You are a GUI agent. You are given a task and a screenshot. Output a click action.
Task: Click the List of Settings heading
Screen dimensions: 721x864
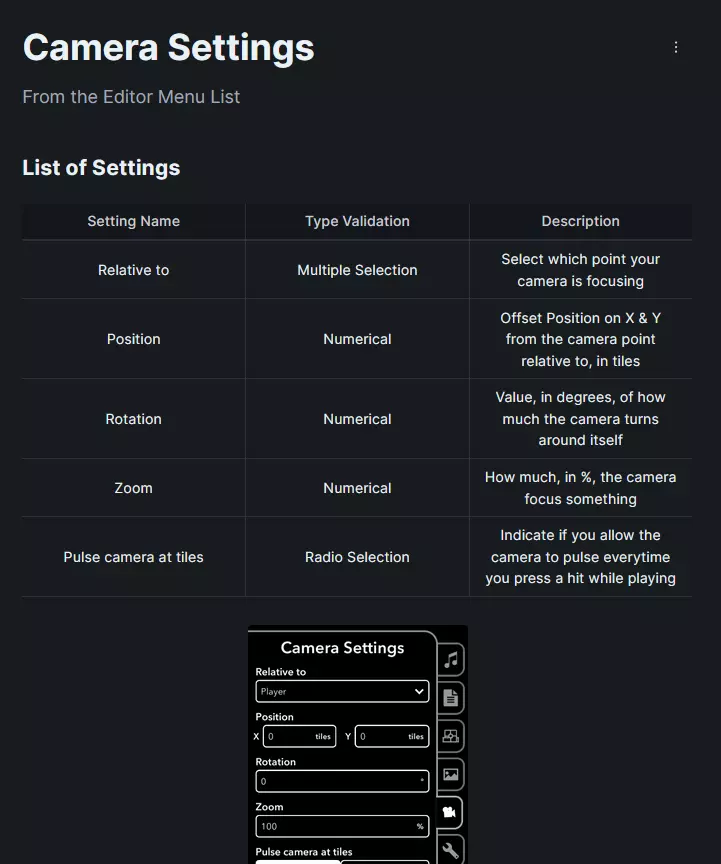tap(101, 168)
